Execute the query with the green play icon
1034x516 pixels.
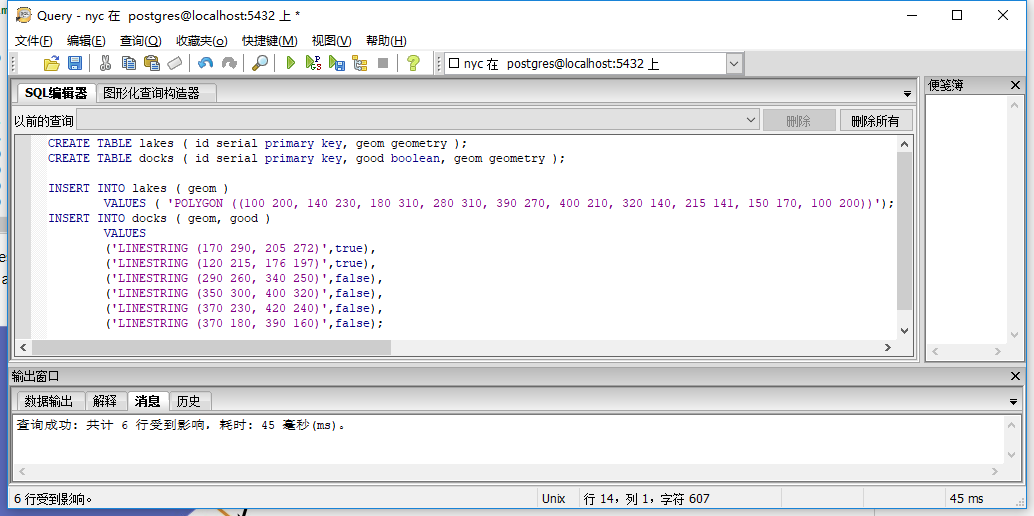pyautogui.click(x=290, y=63)
